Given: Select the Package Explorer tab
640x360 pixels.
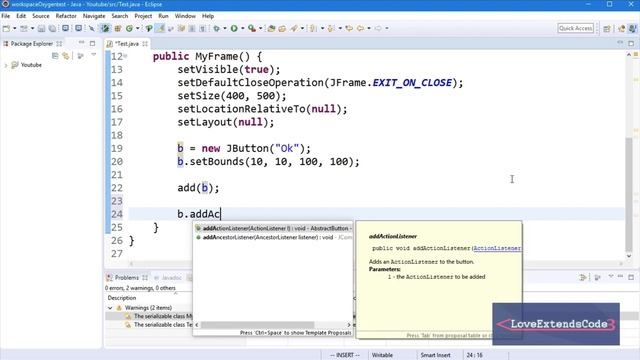Looking at the screenshot, I should coord(32,44).
